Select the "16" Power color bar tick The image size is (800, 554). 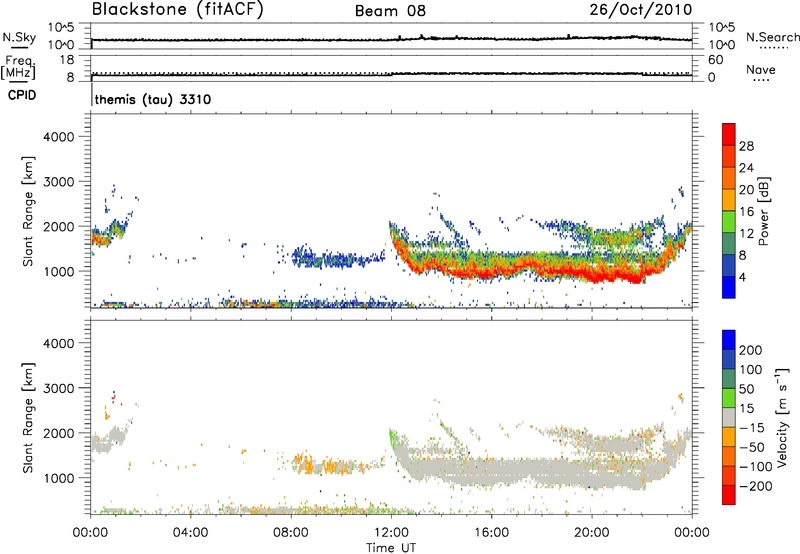pos(746,212)
